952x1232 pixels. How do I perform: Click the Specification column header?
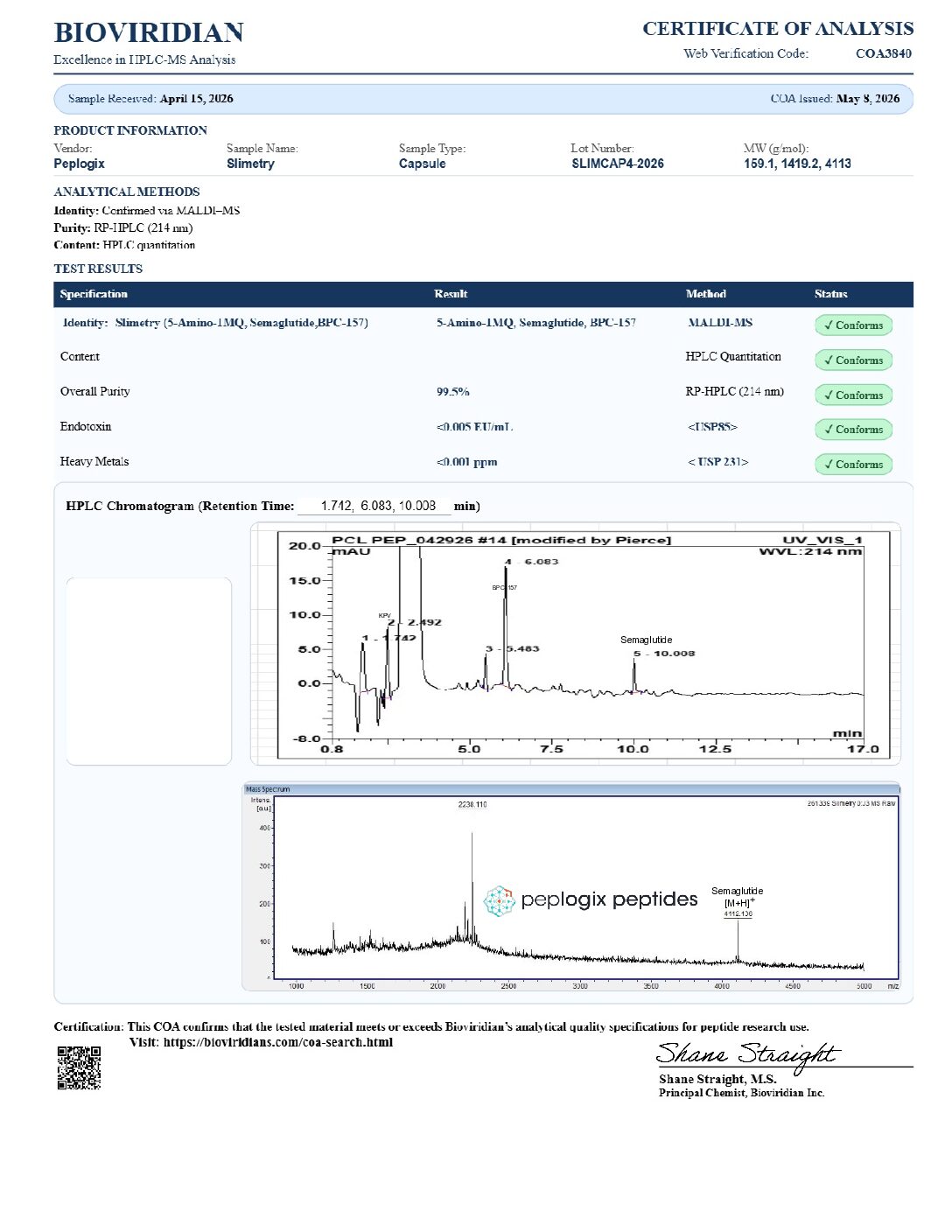[94, 294]
